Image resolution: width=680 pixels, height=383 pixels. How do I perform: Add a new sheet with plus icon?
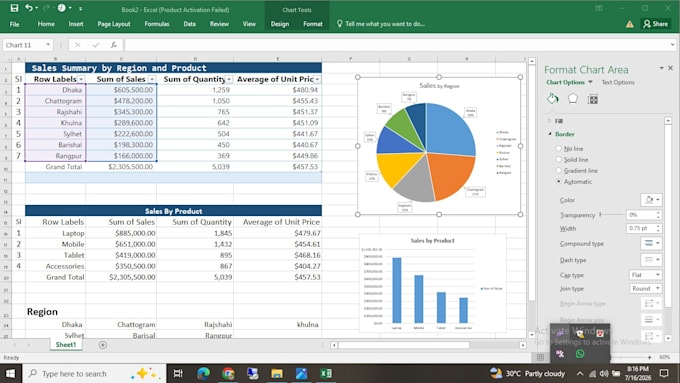point(103,345)
